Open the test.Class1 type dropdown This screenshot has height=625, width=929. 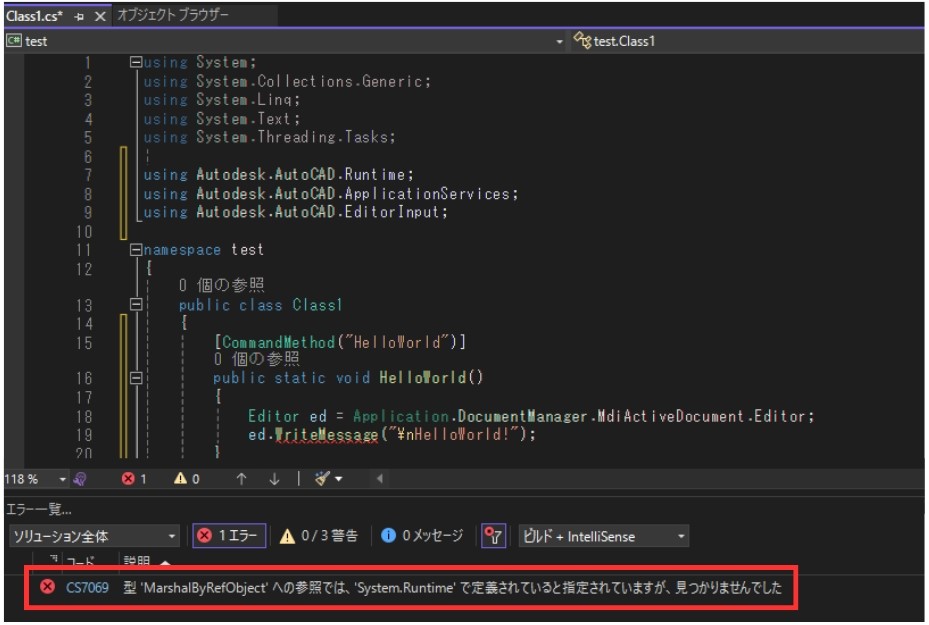747,41
